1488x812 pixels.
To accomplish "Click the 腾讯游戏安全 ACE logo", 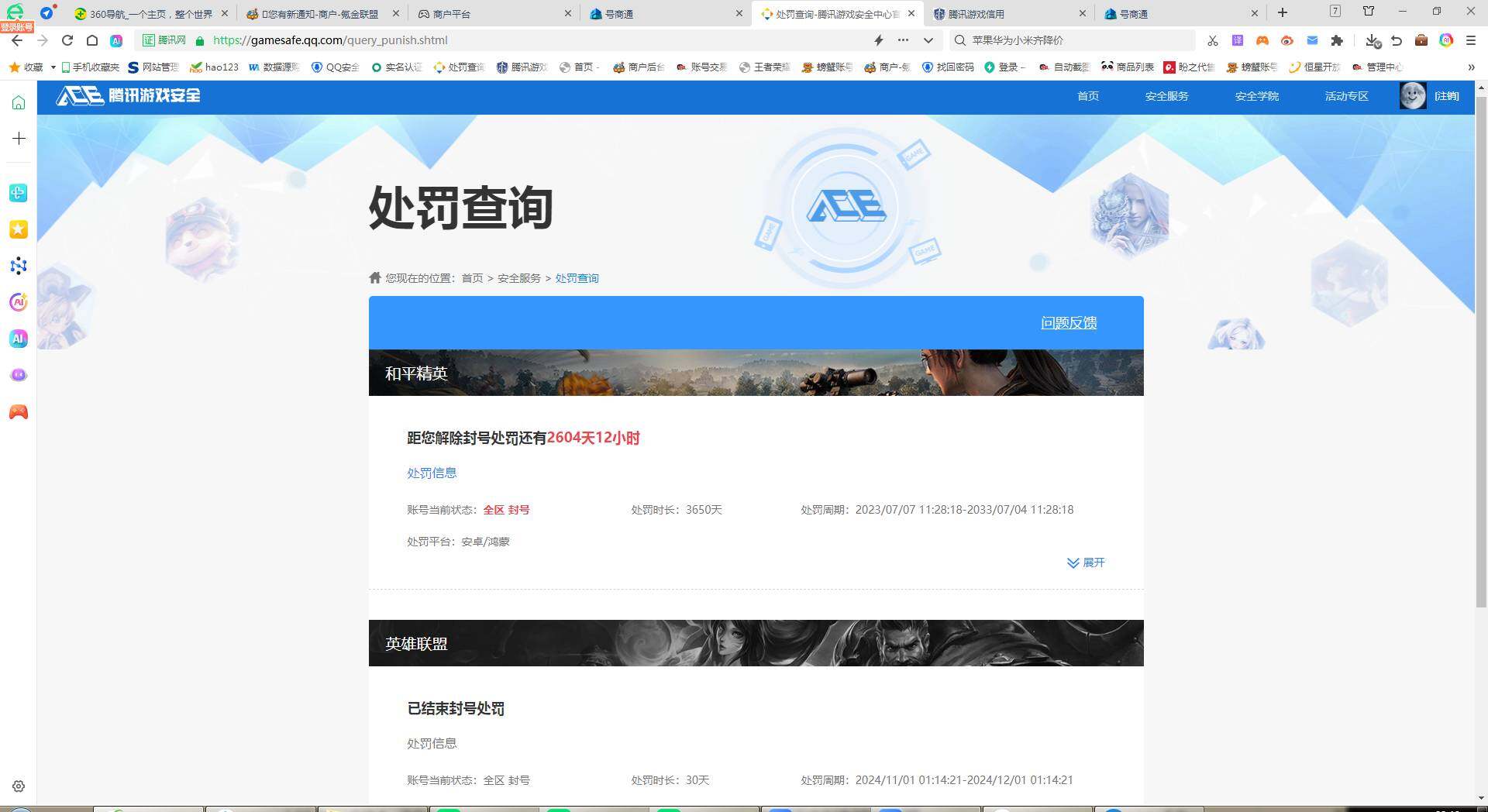I will tap(128, 95).
